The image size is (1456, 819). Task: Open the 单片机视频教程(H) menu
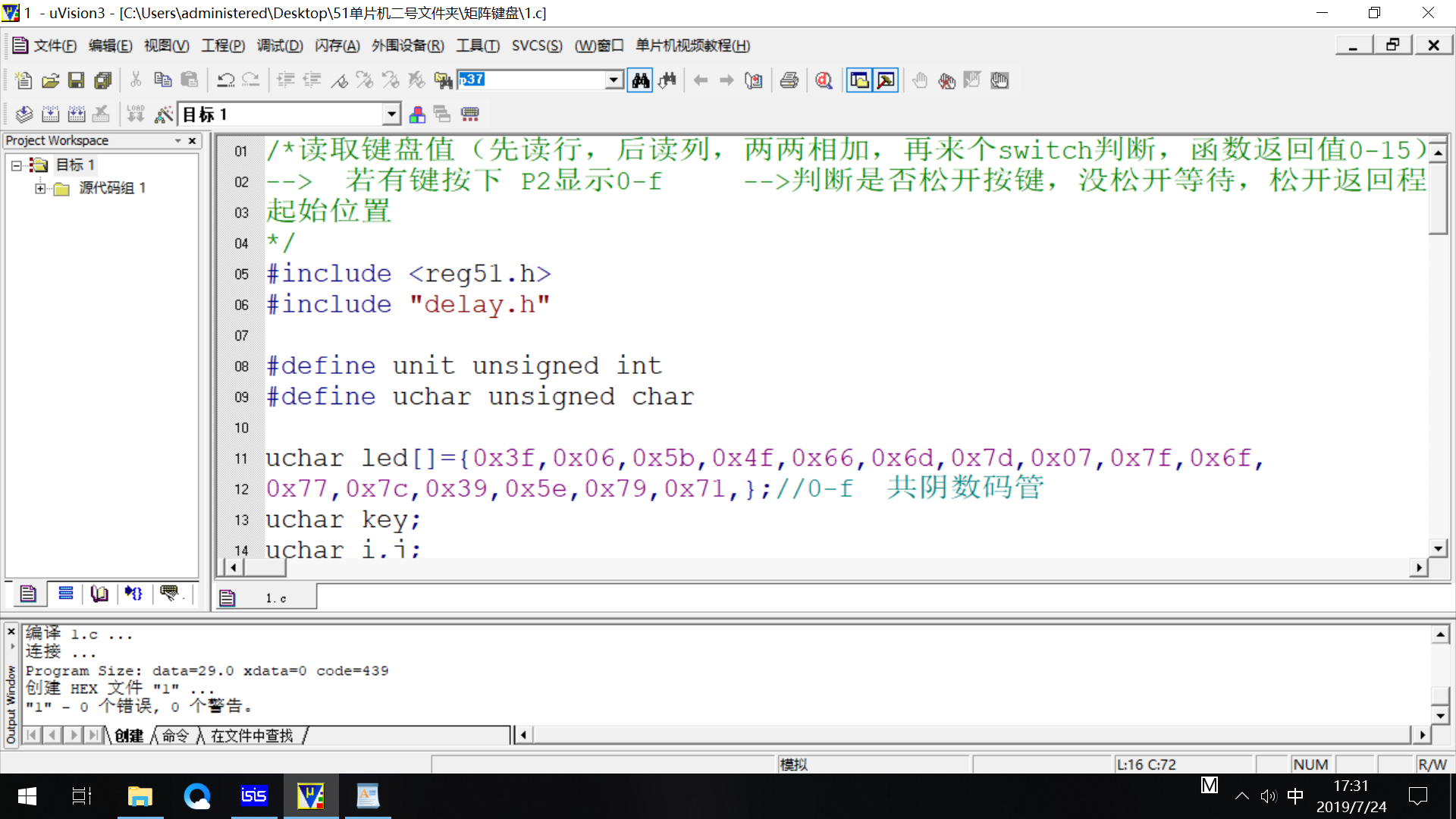point(692,45)
